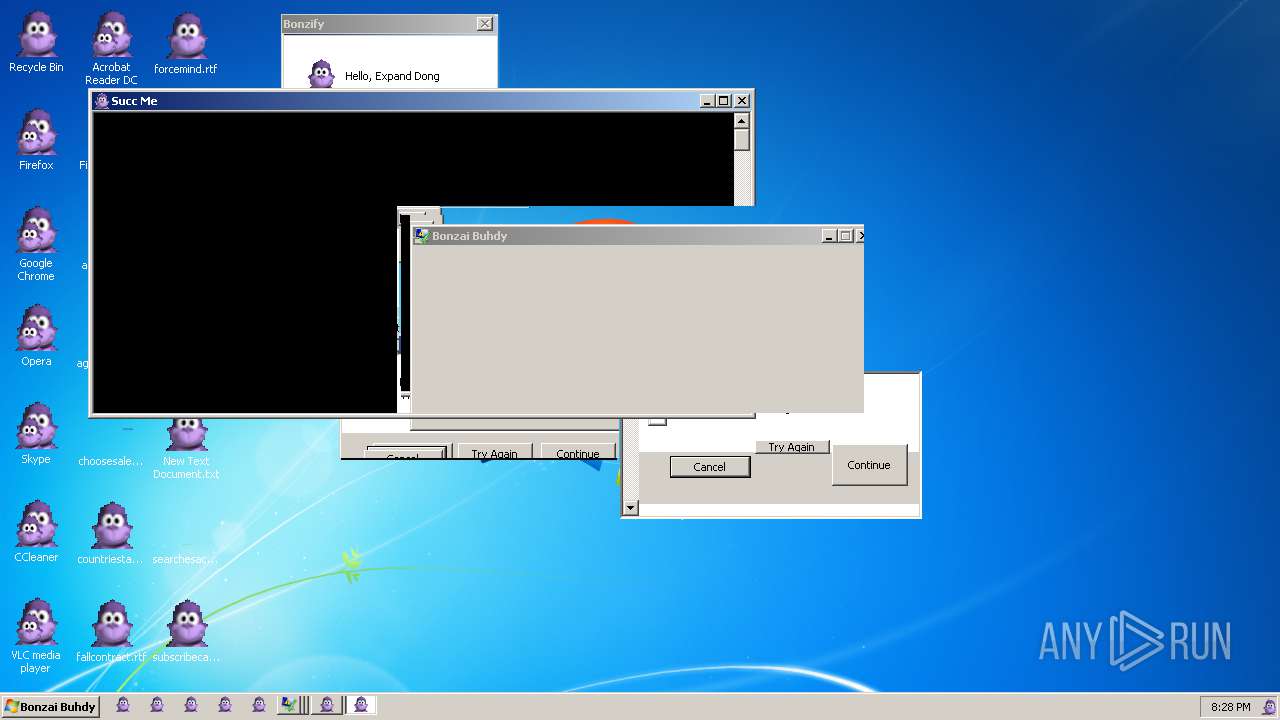Image resolution: width=1280 pixels, height=720 pixels.
Task: Click the Succ Me scrollbar thumb
Action: (742, 140)
